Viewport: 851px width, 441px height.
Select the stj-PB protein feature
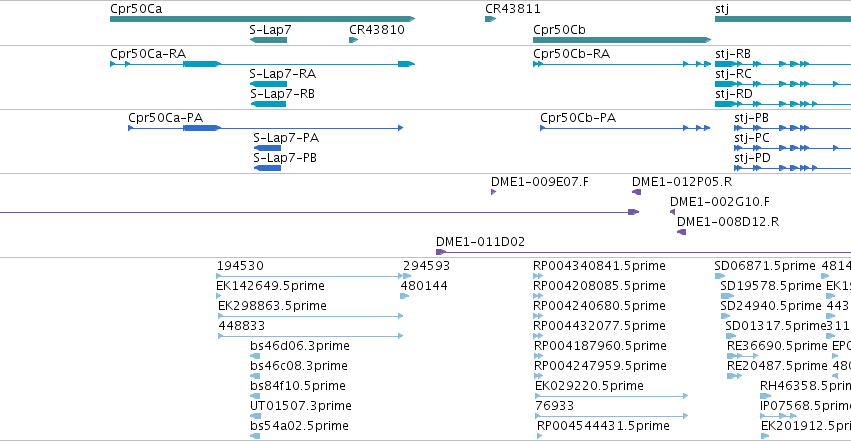click(792, 128)
